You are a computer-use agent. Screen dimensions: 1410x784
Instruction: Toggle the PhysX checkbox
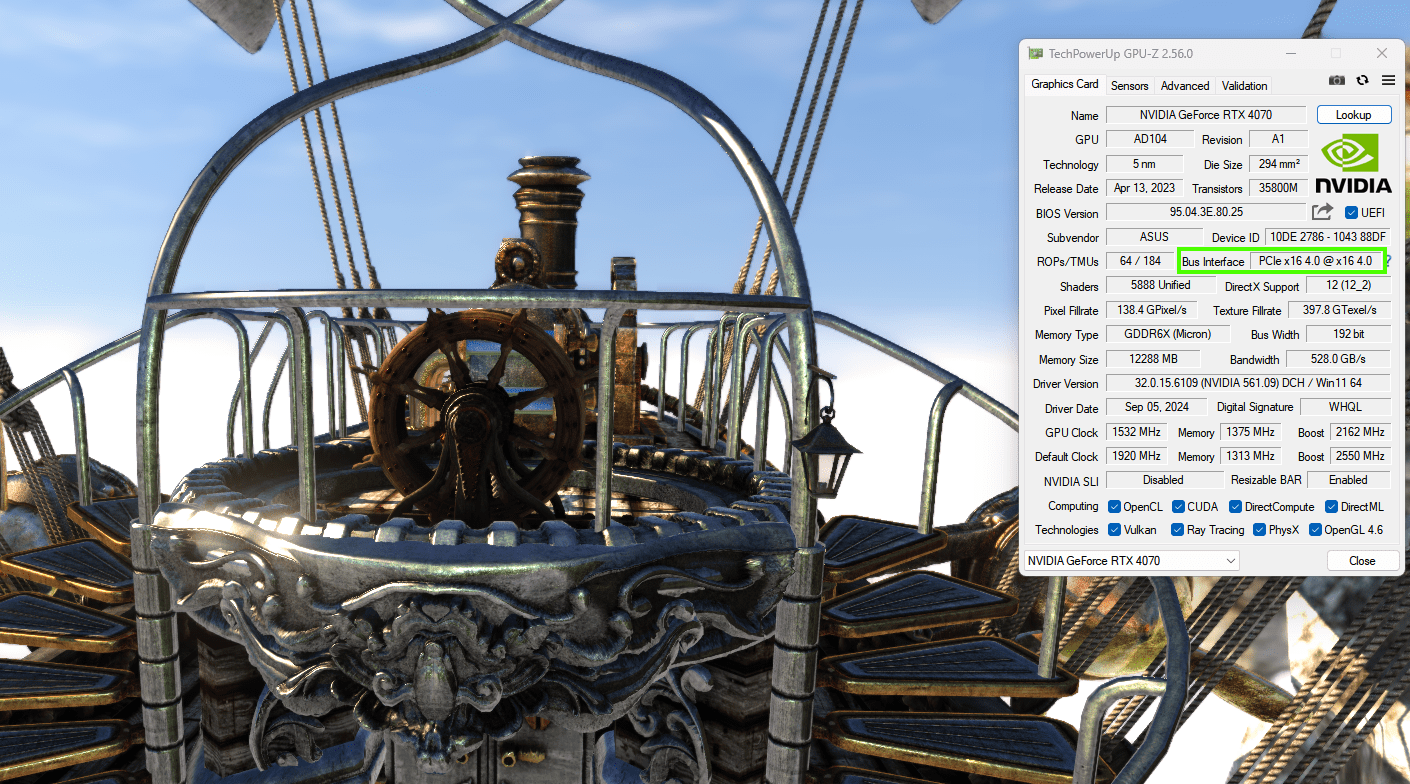pyautogui.click(x=1259, y=530)
